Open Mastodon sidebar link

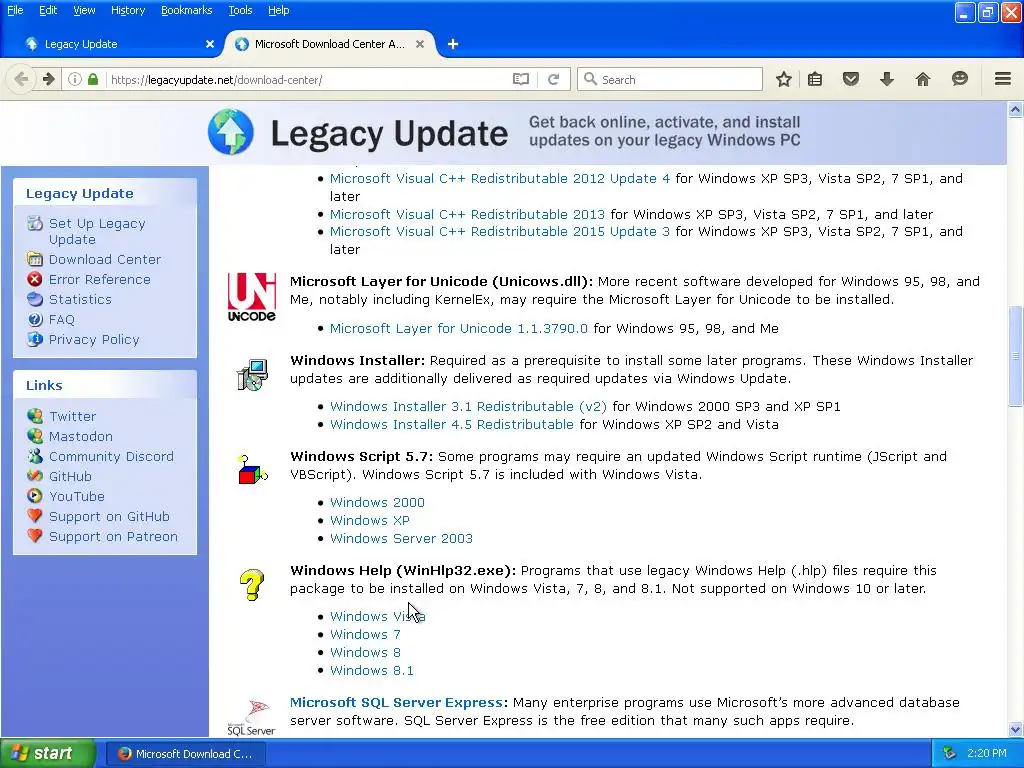point(80,436)
